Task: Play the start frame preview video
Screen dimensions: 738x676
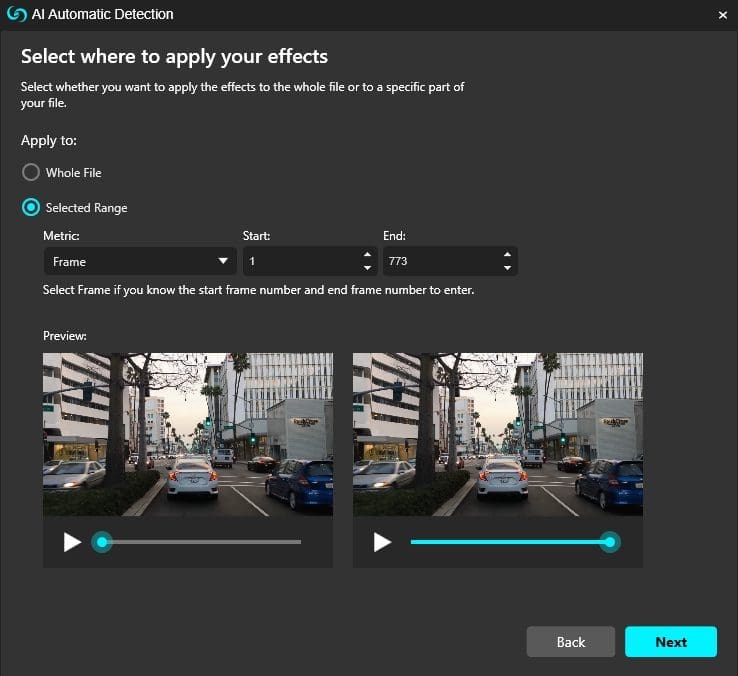Action: (72, 542)
